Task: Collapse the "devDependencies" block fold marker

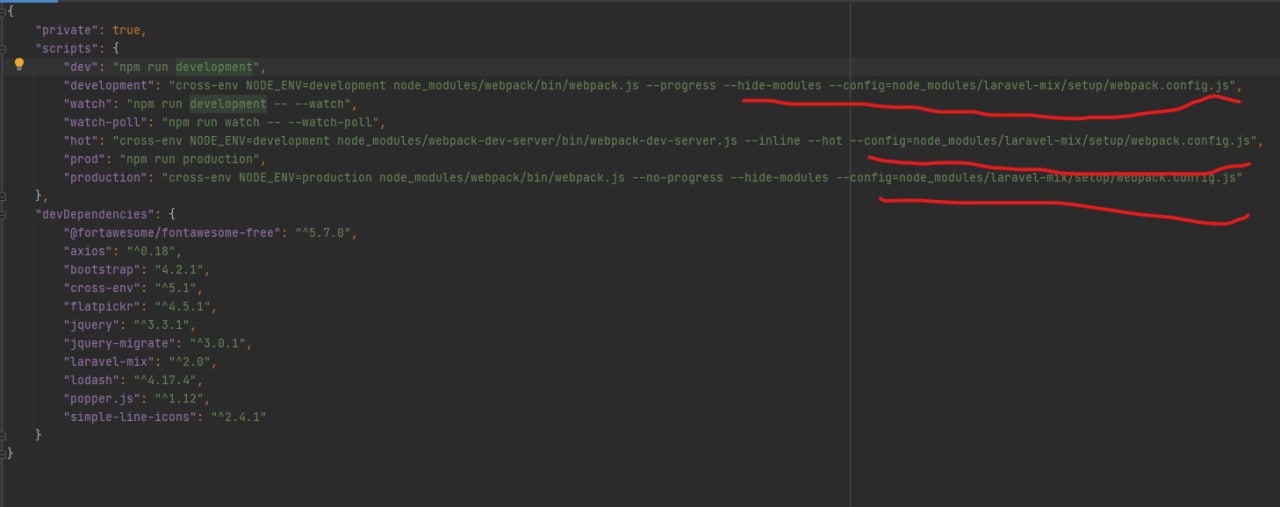Action: [x=3, y=214]
